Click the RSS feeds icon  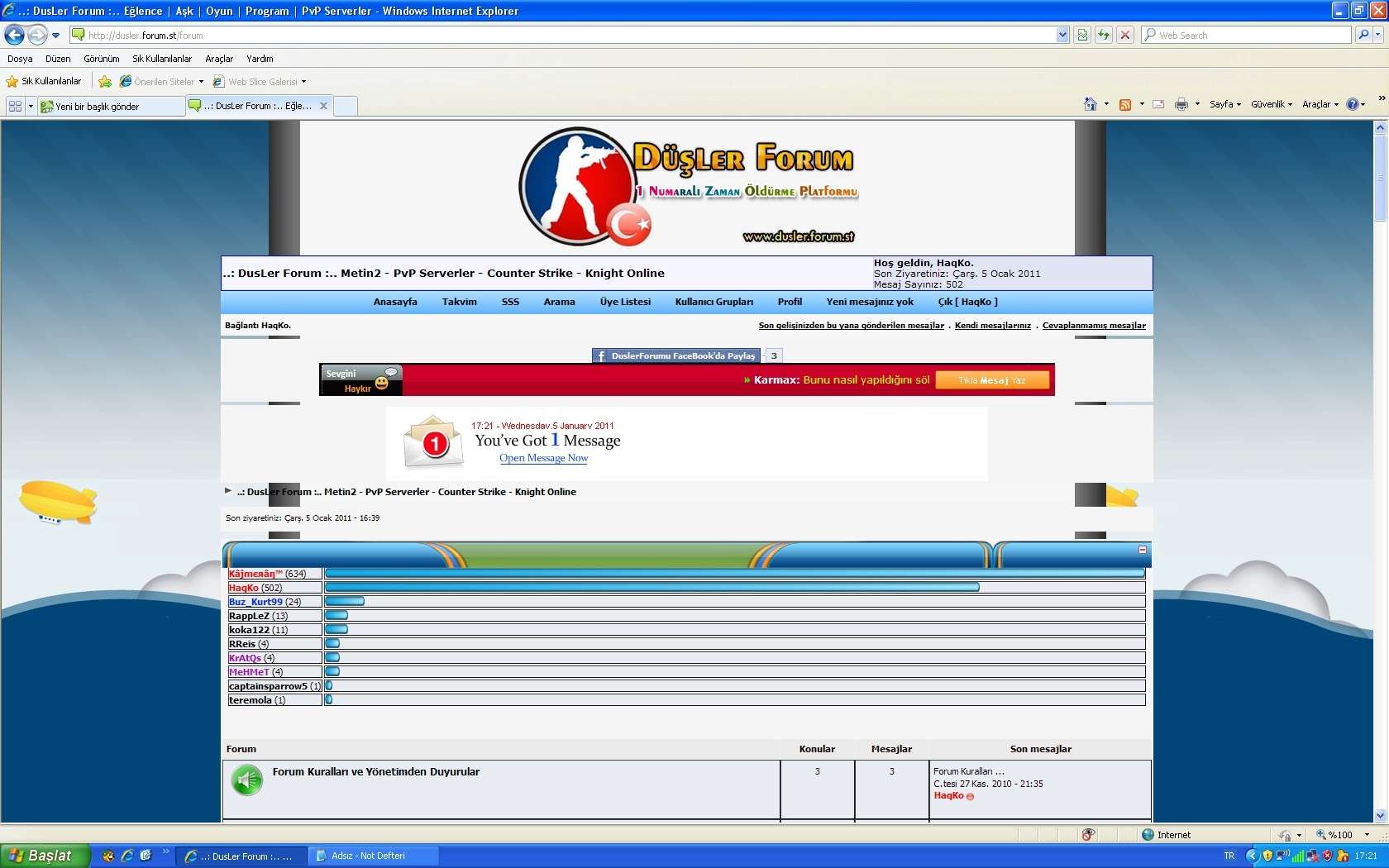(1125, 104)
